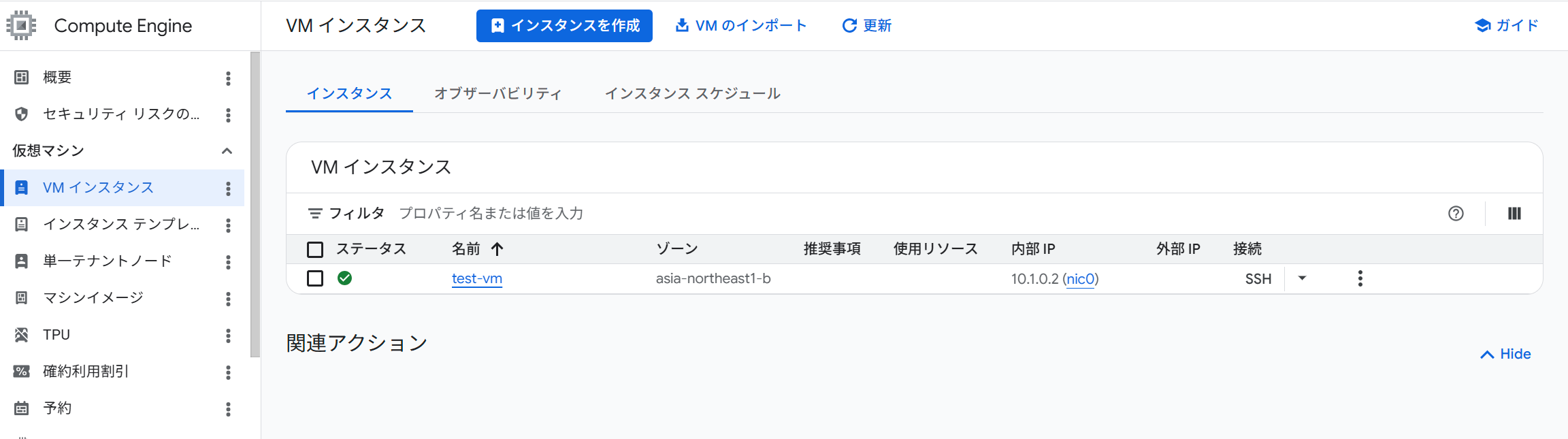Viewport: 1568px width, 439px height.
Task: Click the asia-northeast1-b zone cell
Action: (x=713, y=278)
